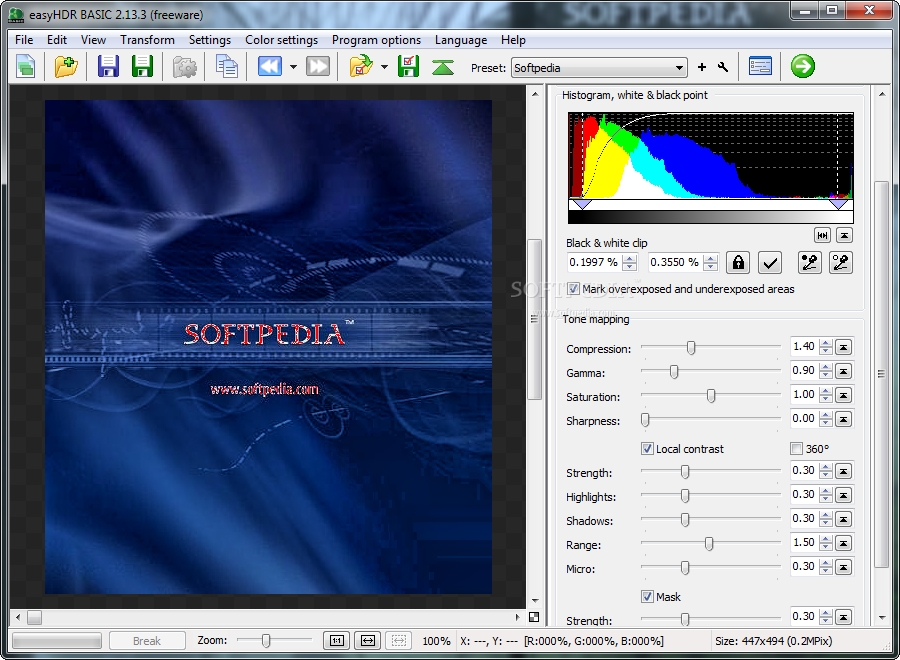Click the new HDR project stacked-photos icon
Viewport: 900px width, 660px height.
pyautogui.click(x=26, y=67)
